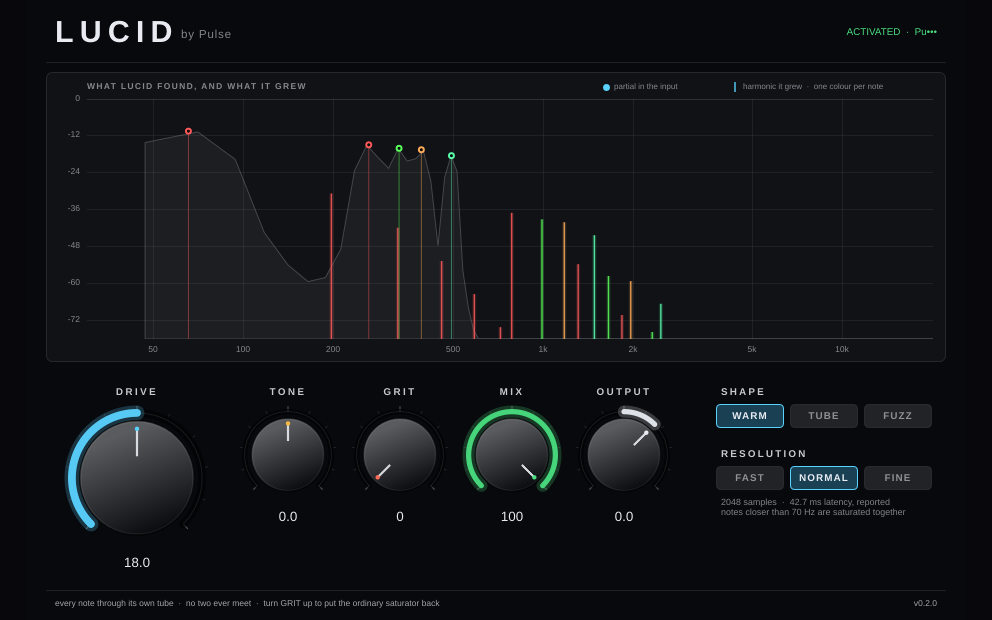
Task: Click the large DRIVE knob
Action: click(x=137, y=477)
